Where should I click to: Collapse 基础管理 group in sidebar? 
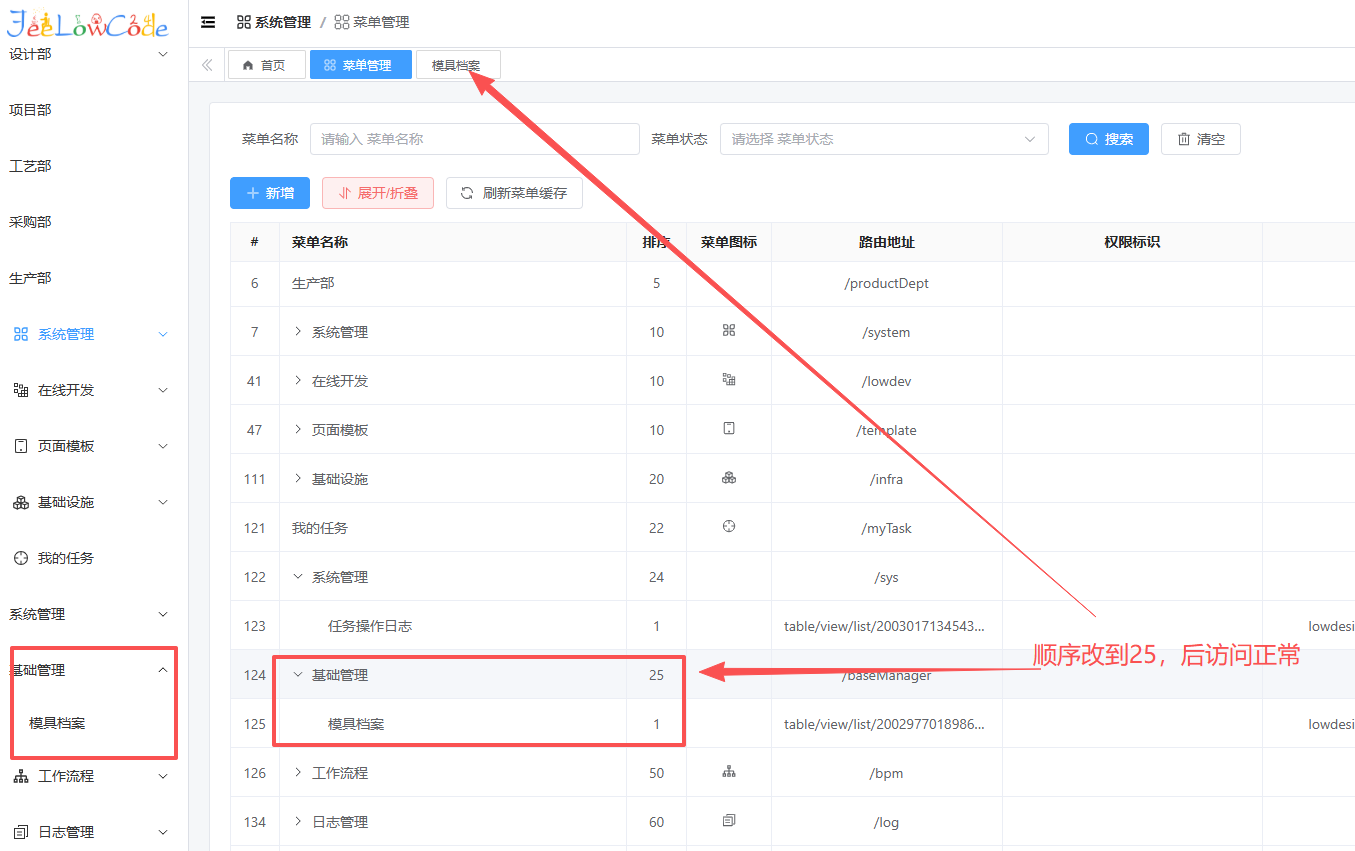163,670
